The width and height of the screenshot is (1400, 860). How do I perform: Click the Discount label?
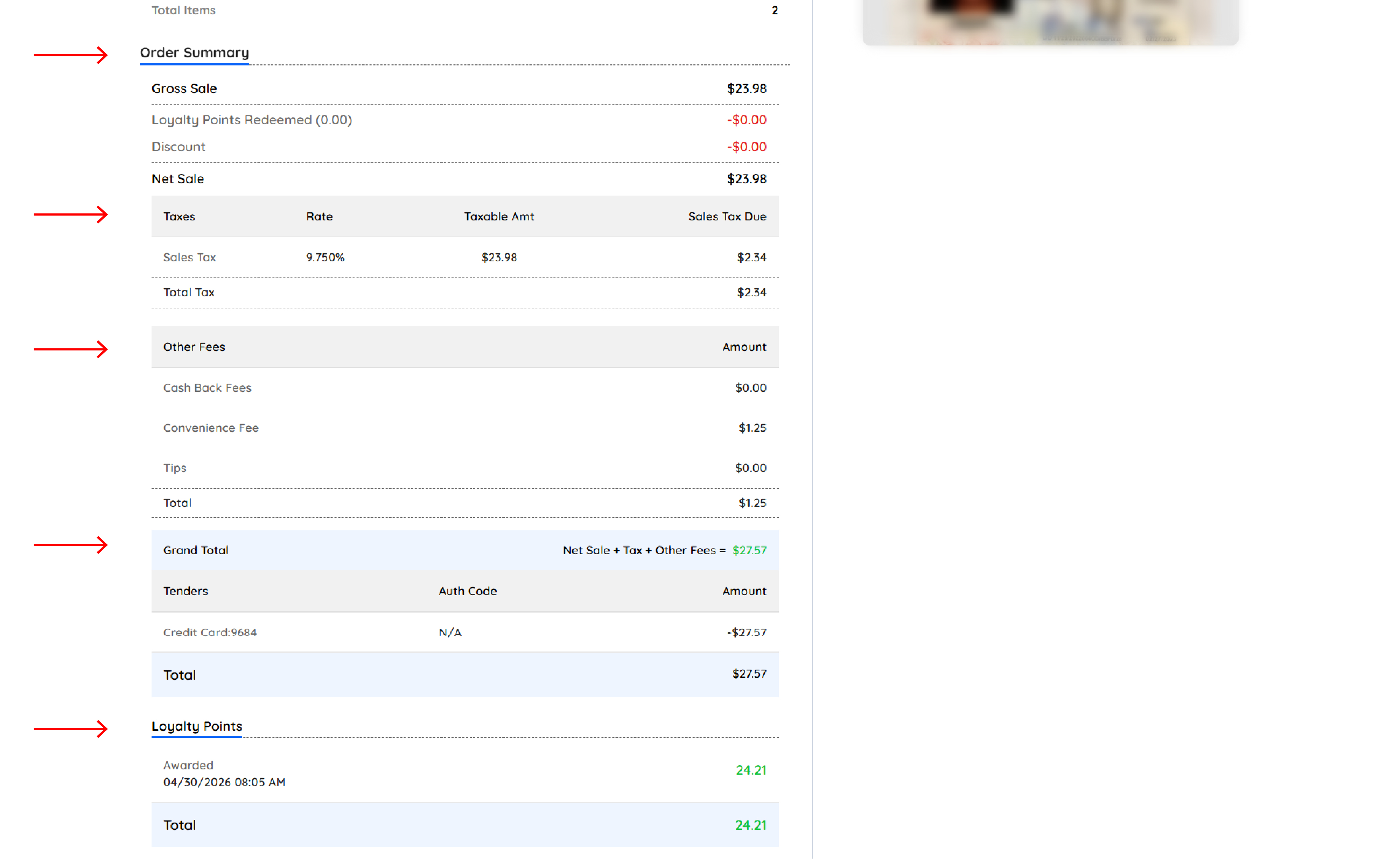178,147
